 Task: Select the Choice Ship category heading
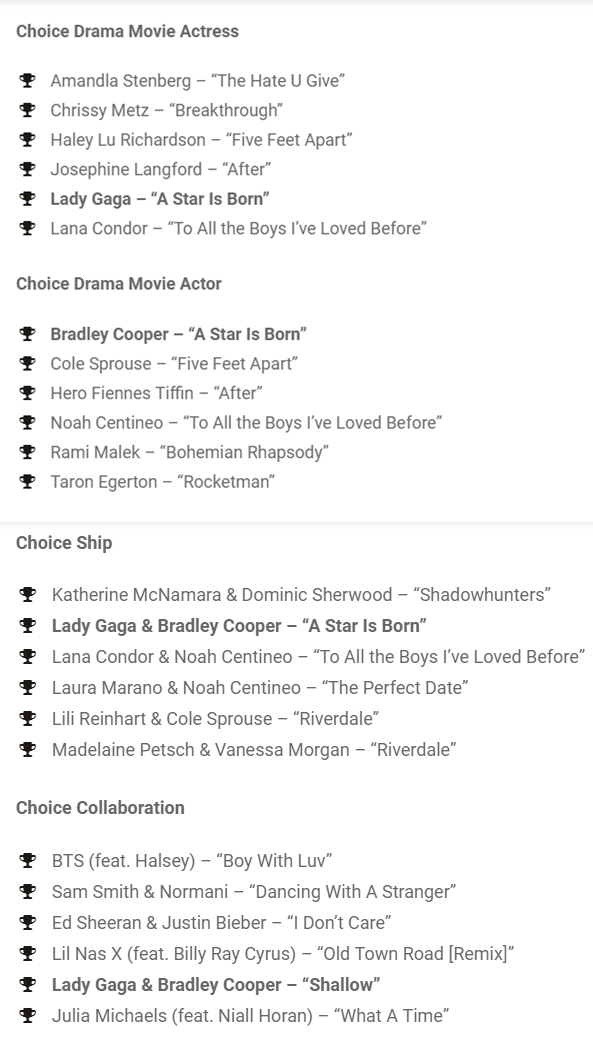click(64, 543)
